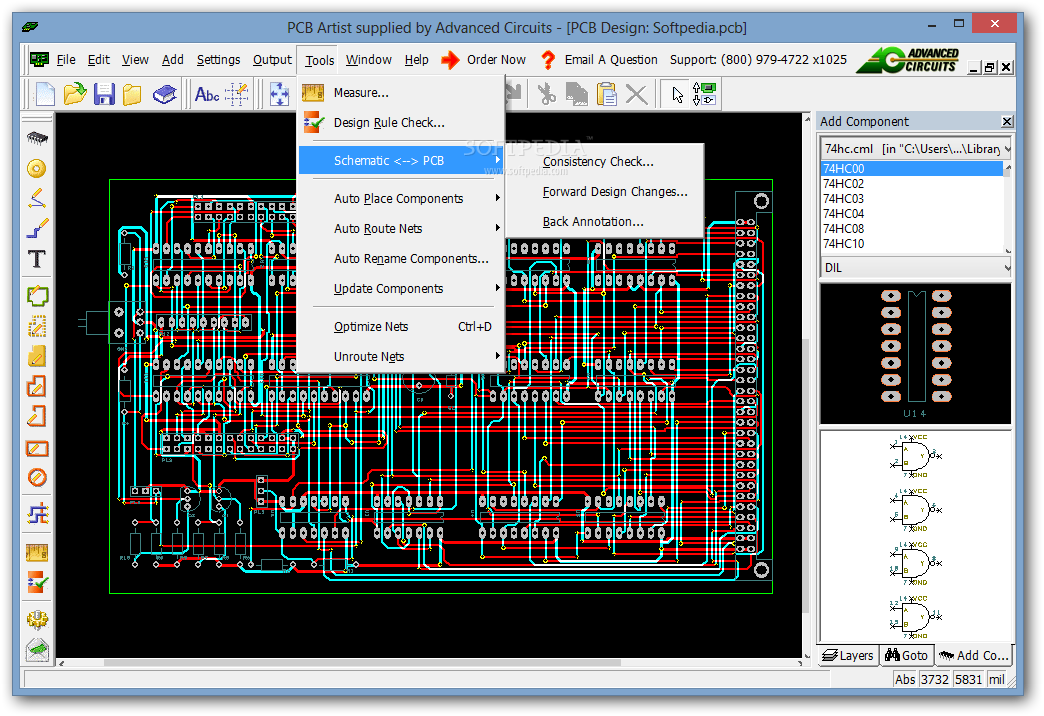Open the Edit menu

pyautogui.click(x=99, y=60)
